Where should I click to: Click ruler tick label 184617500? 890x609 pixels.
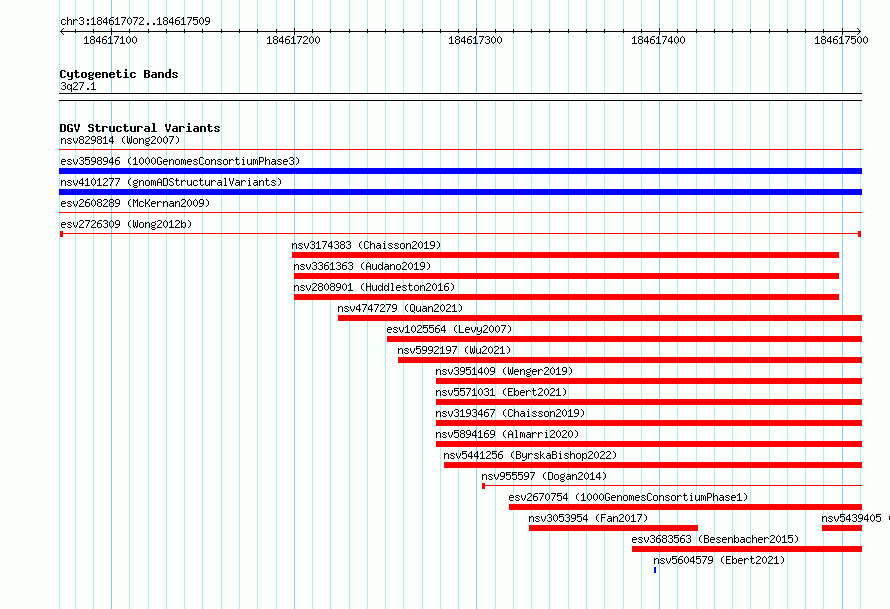[841, 40]
